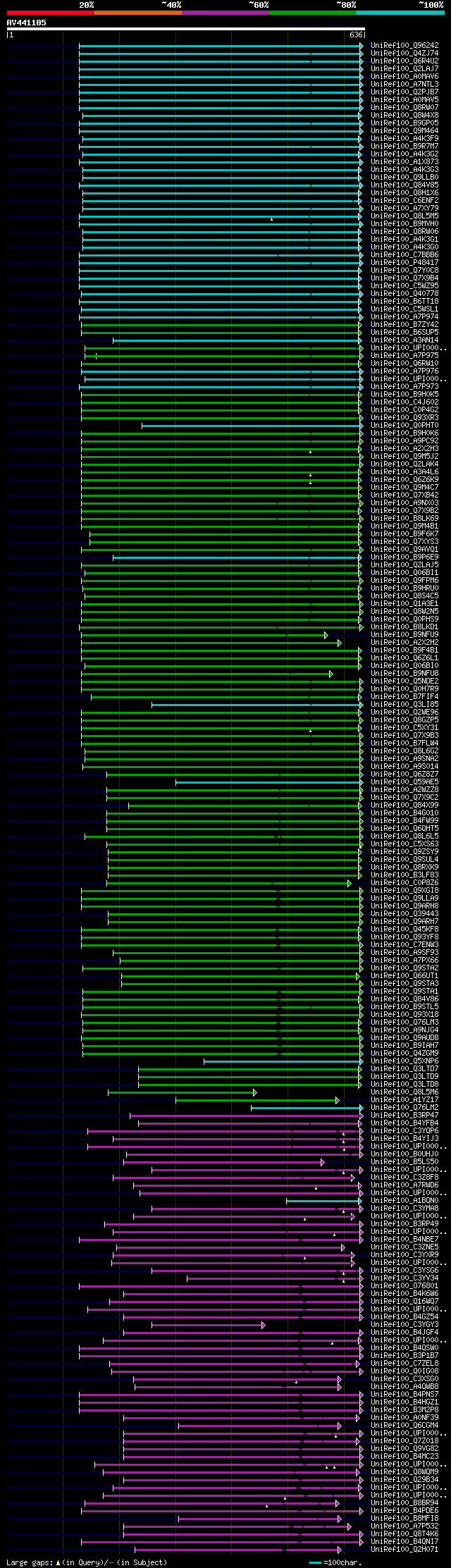Select the UniRef100_B5LS50 label
451x1568 pixels.
[x=404, y=1161]
